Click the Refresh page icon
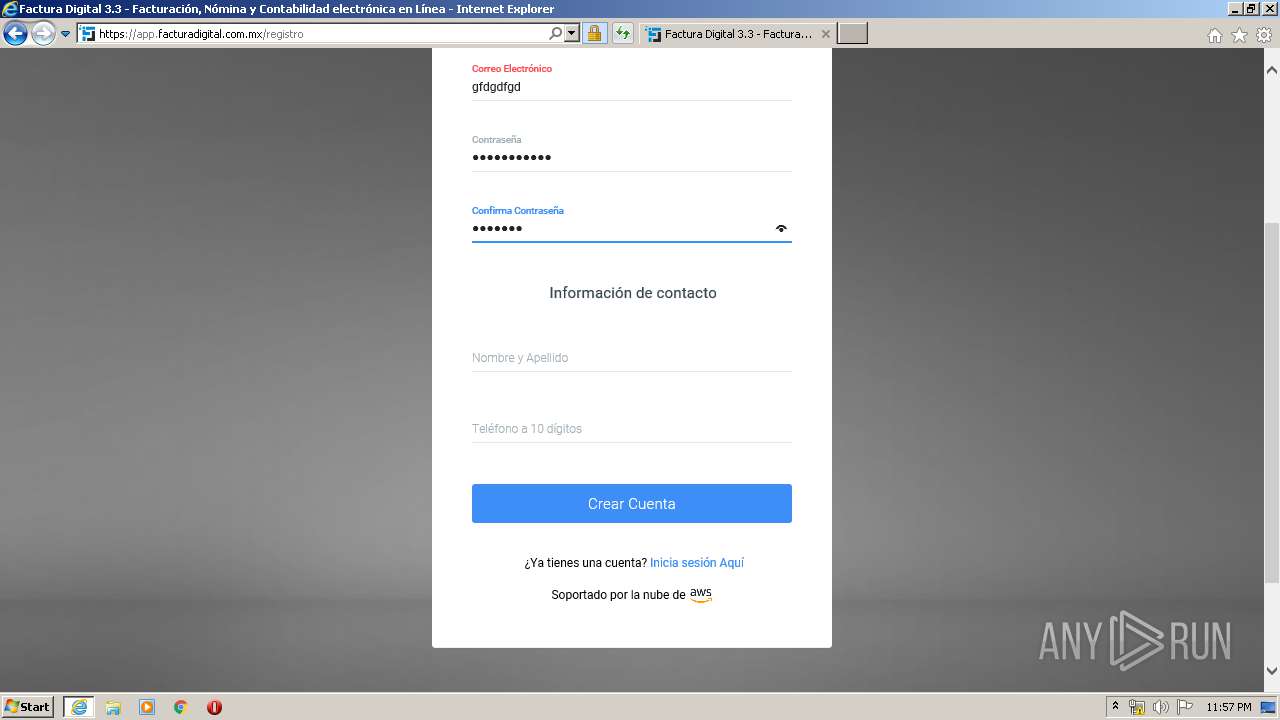 coord(623,33)
